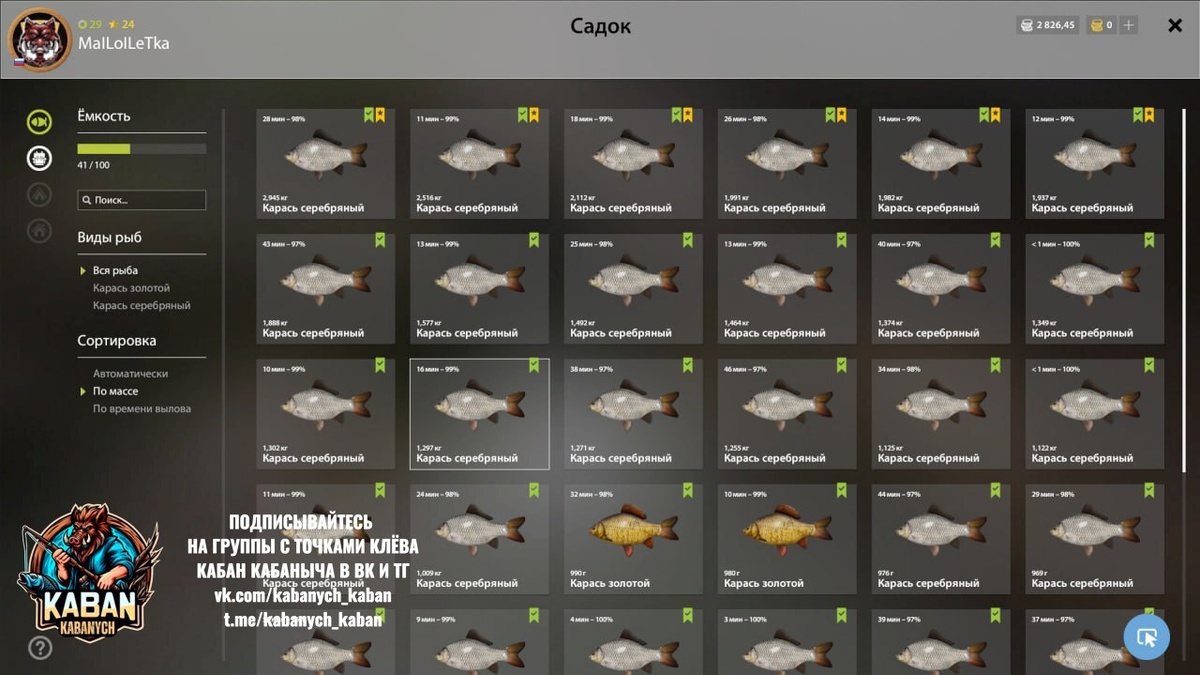The height and width of the screenshot is (675, 1200).
Task: Click the help question mark icon
Action: (x=40, y=648)
